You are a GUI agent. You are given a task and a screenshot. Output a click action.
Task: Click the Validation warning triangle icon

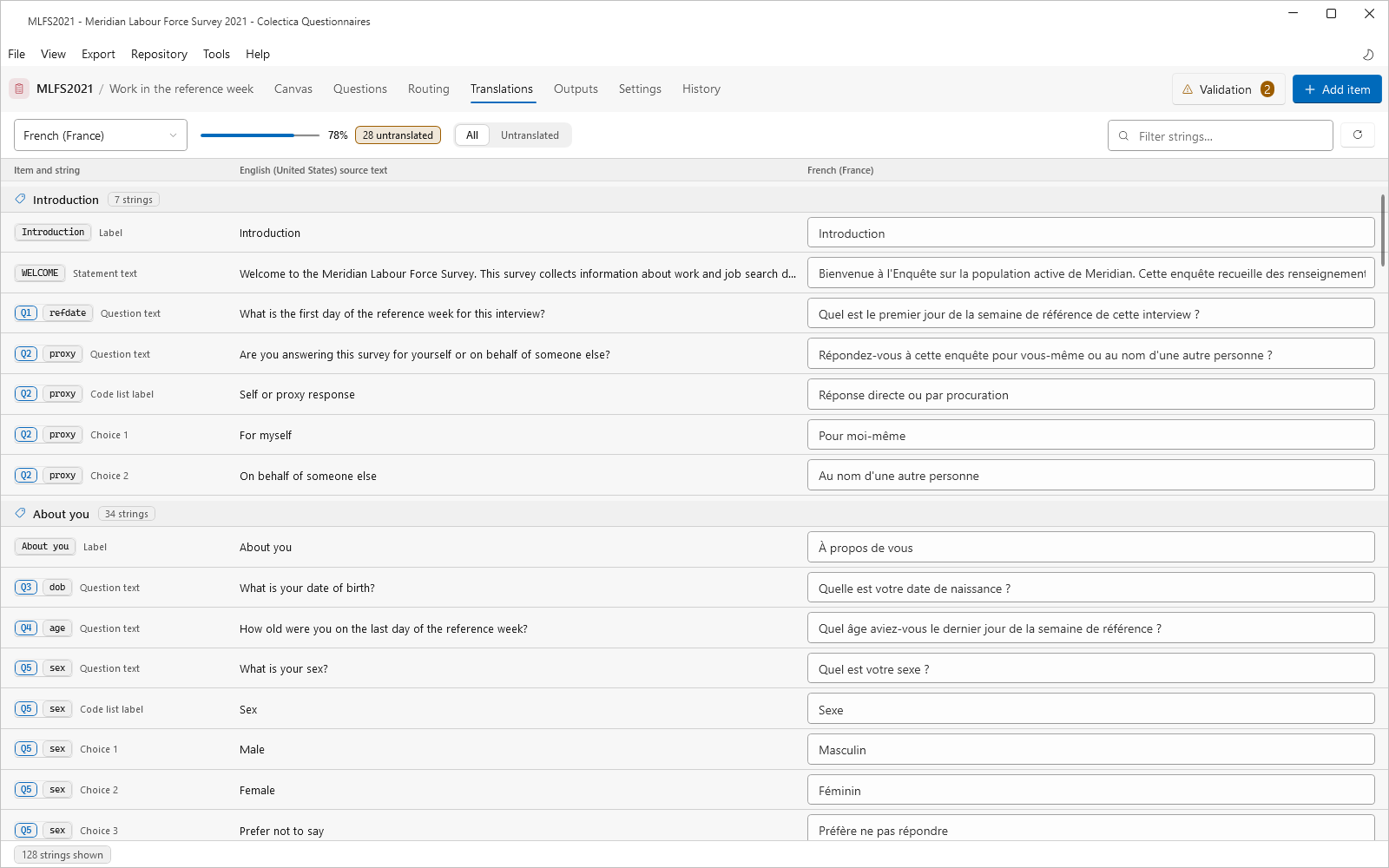(x=1188, y=89)
